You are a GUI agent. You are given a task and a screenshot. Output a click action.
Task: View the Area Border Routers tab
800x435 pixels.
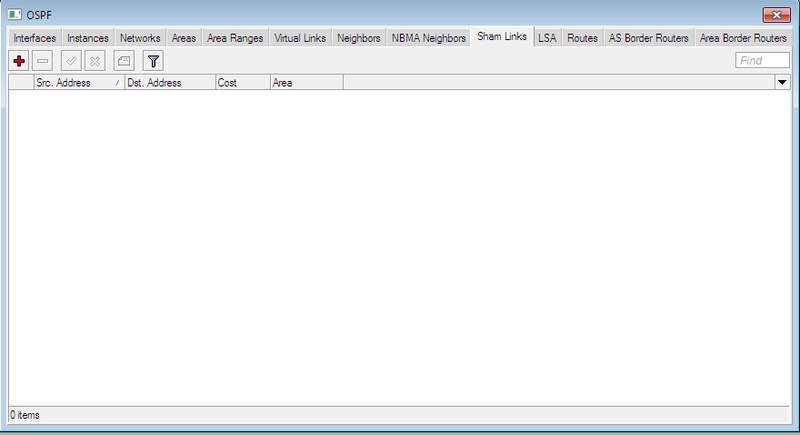click(743, 38)
